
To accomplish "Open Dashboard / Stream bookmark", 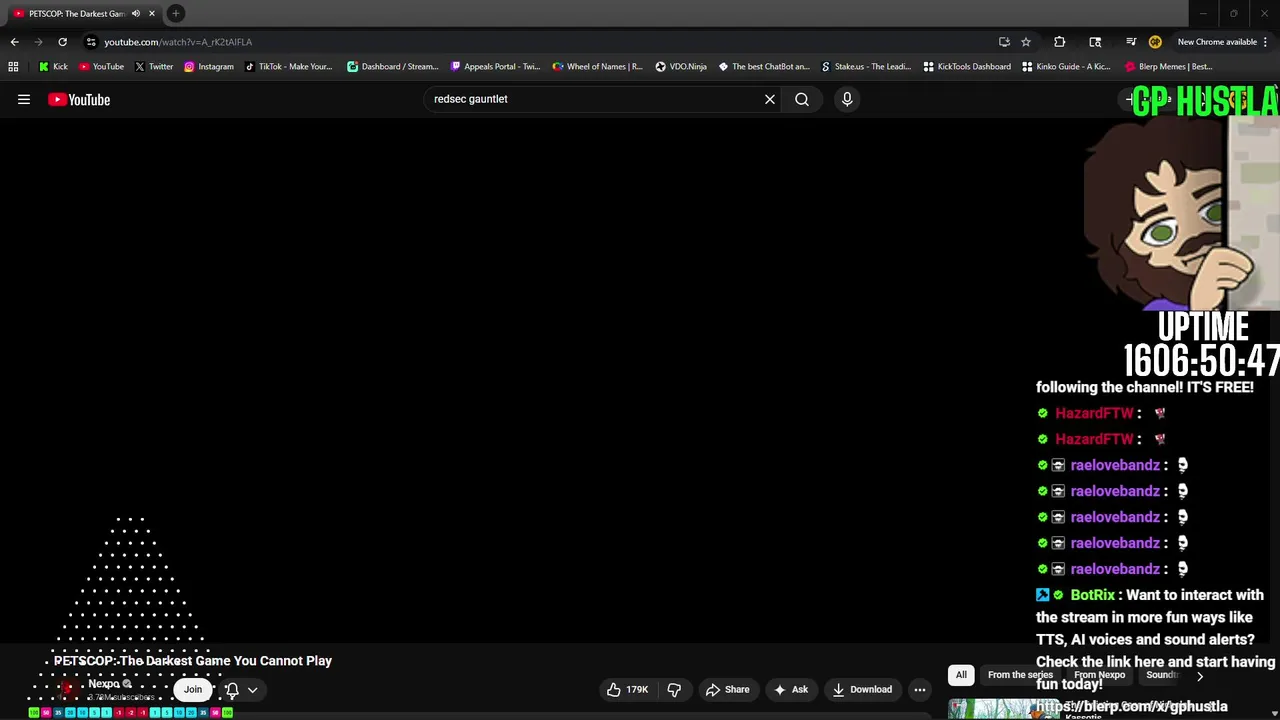I will pos(392,66).
